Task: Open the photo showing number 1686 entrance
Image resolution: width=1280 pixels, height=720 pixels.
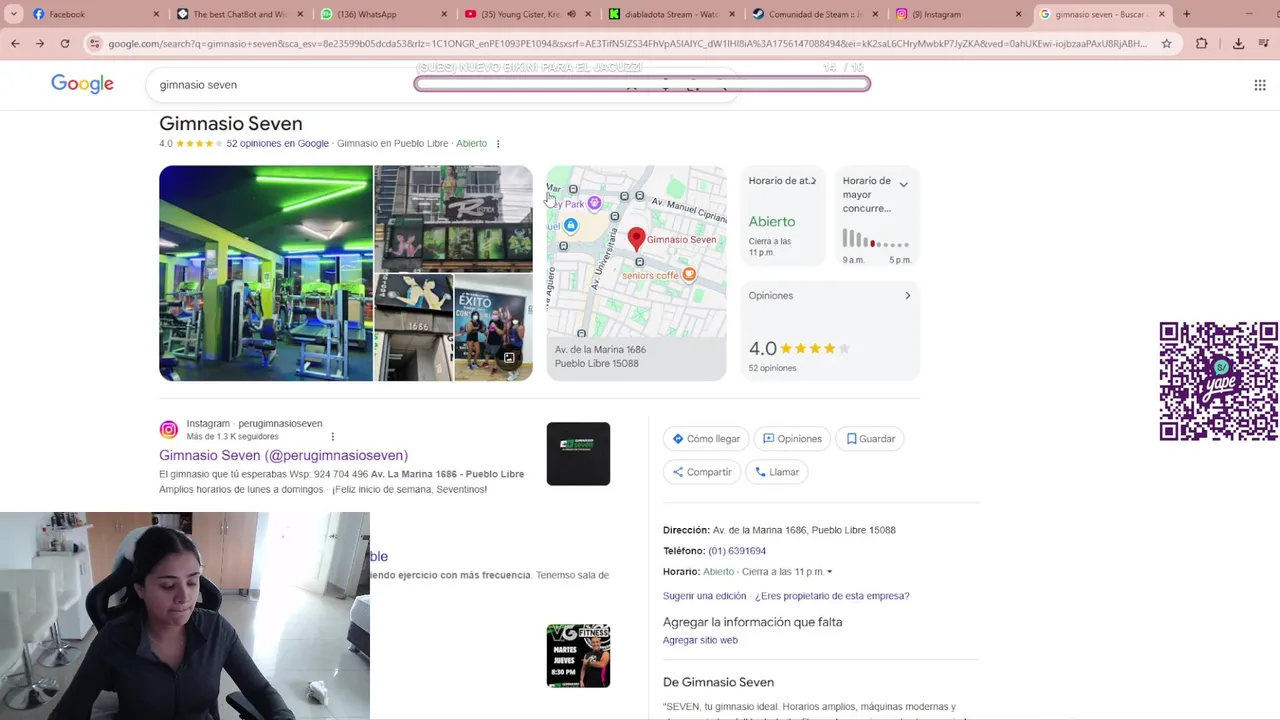Action: tap(413, 328)
